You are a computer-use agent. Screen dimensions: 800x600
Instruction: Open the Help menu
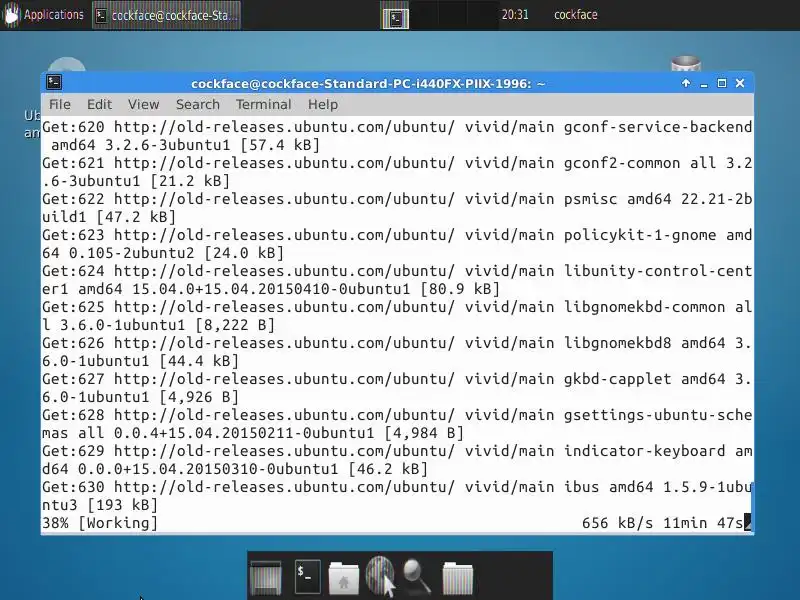pos(322,105)
